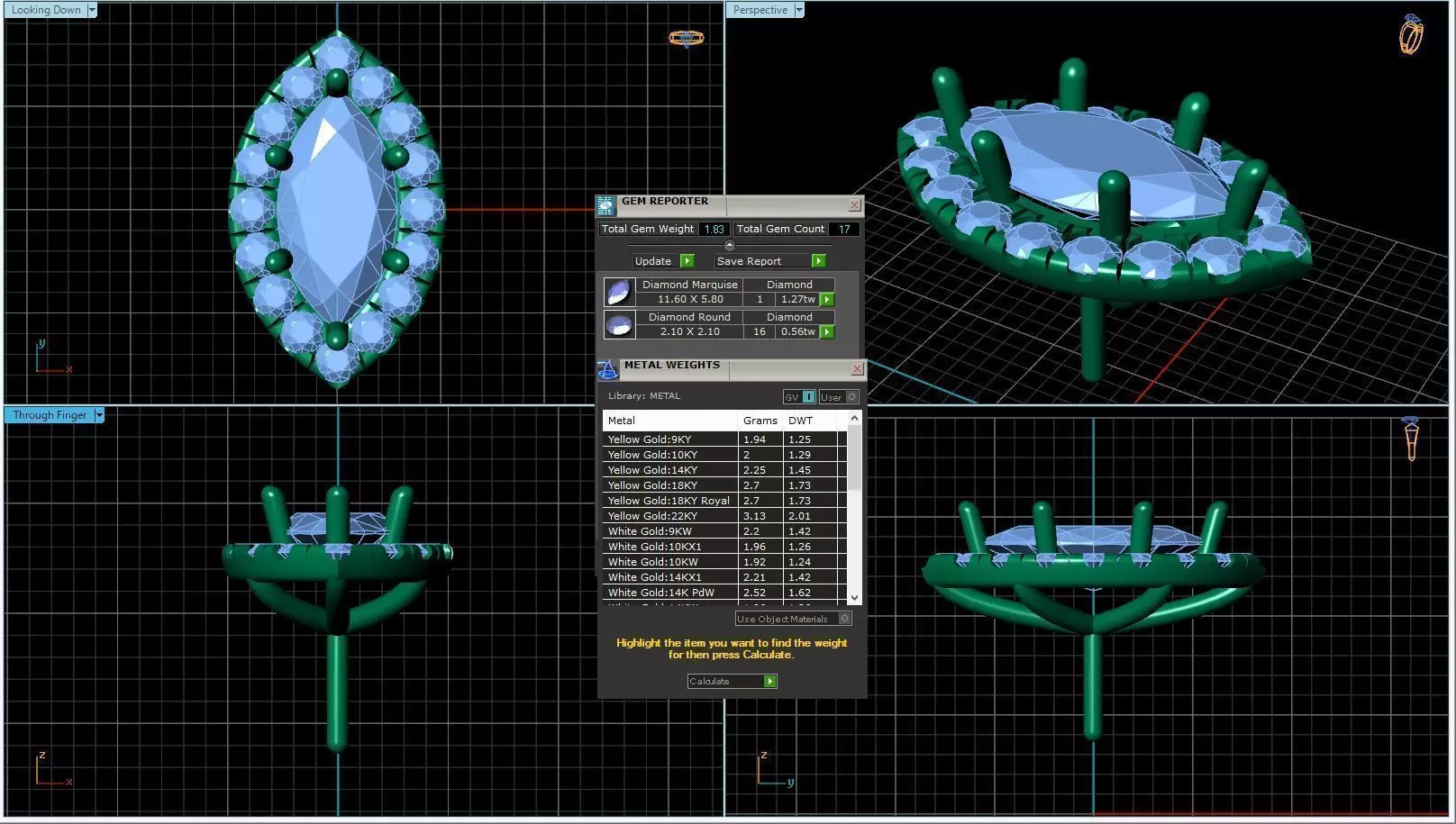
Task: Click the green arrow next to Update
Action: pos(687,261)
